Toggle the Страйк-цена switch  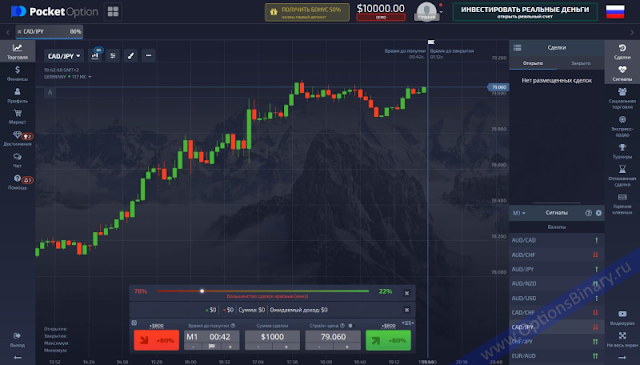point(350,325)
